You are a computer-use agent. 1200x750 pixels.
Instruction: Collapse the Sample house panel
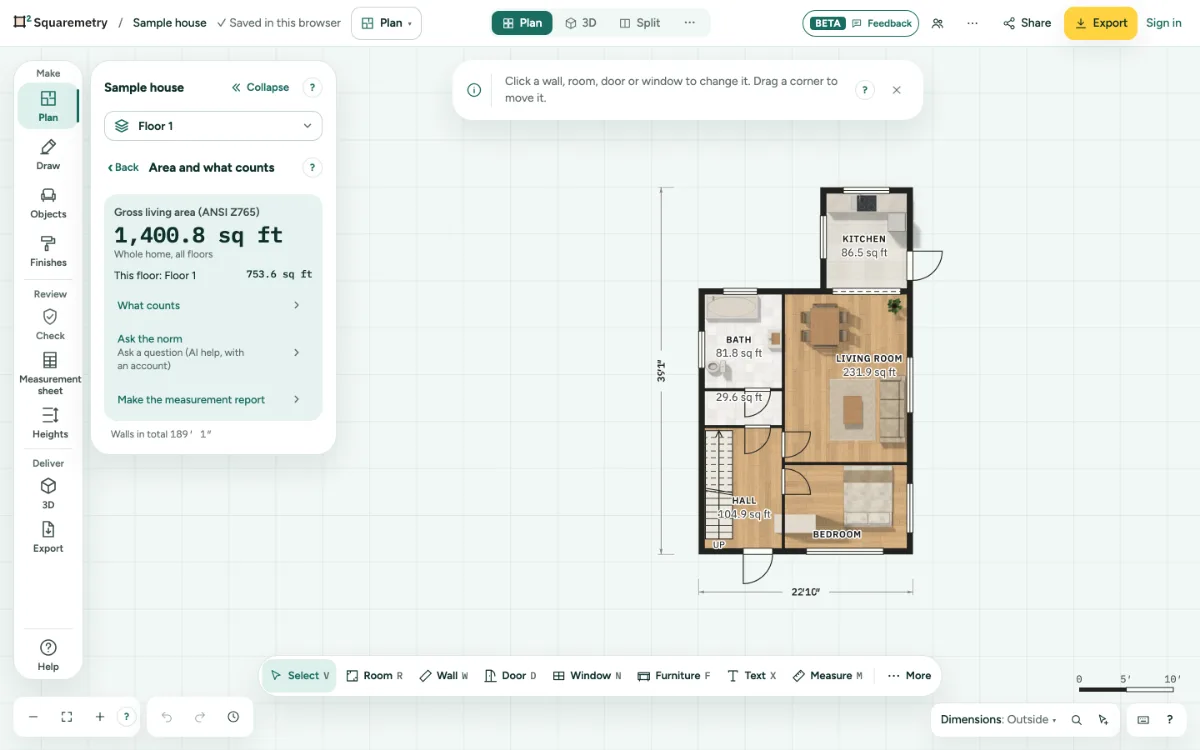pos(261,87)
